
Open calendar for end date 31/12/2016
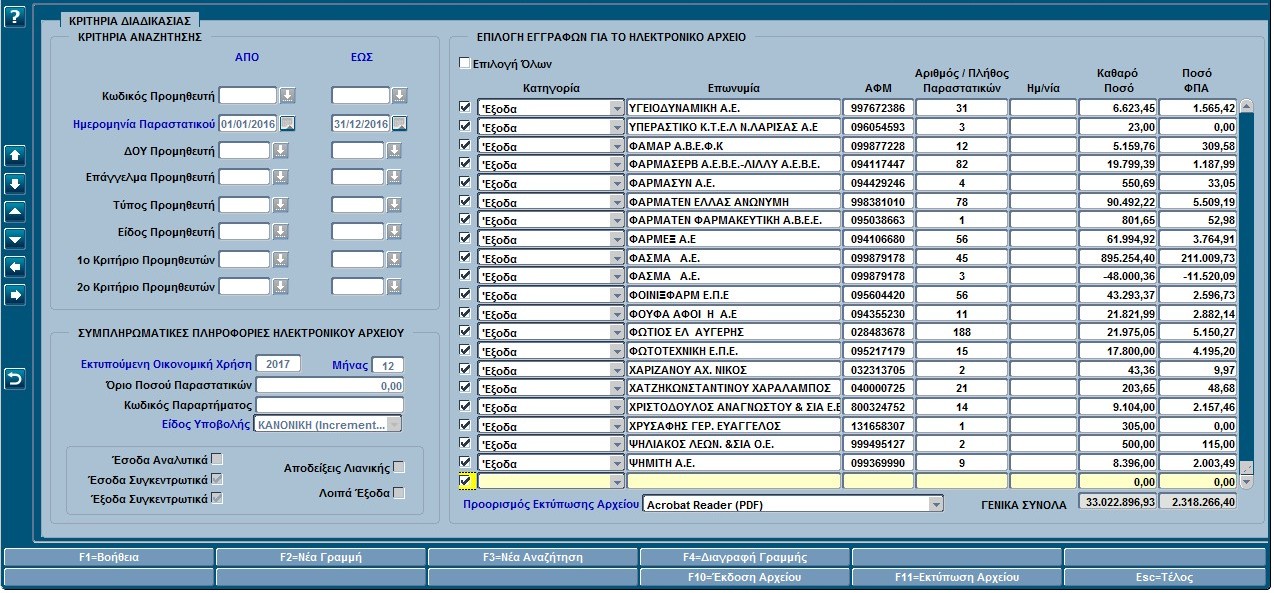tap(400, 124)
